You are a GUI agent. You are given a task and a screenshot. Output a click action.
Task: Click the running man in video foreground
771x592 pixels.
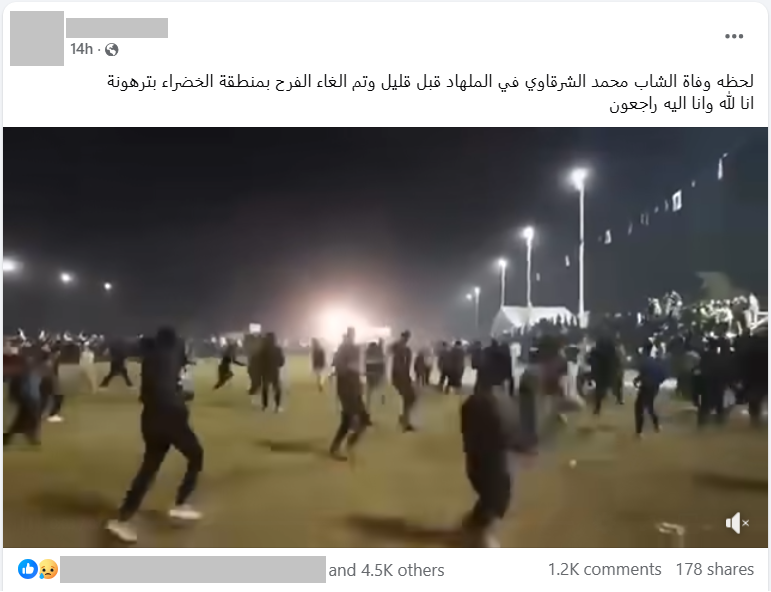[x=160, y=433]
